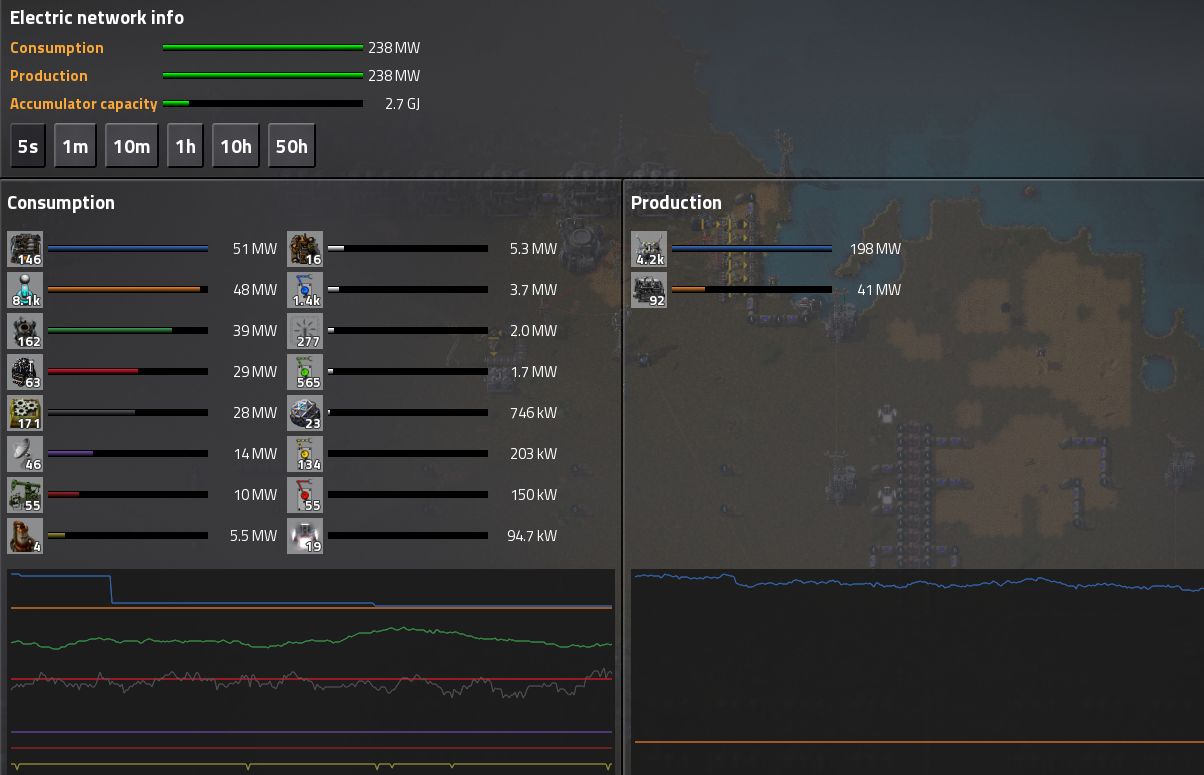The height and width of the screenshot is (775, 1204).
Task: Click the Consumption panel heading
Action: [61, 203]
